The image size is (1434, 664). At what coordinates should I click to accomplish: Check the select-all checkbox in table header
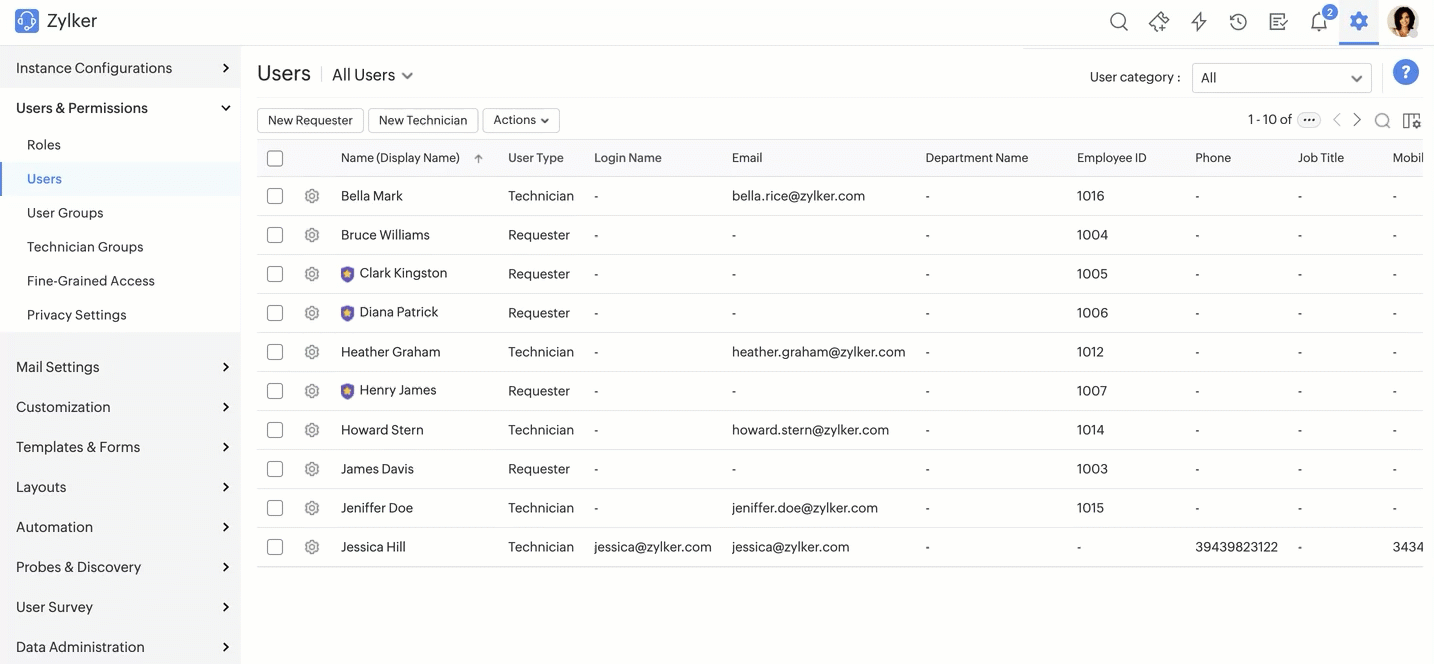pyautogui.click(x=275, y=158)
